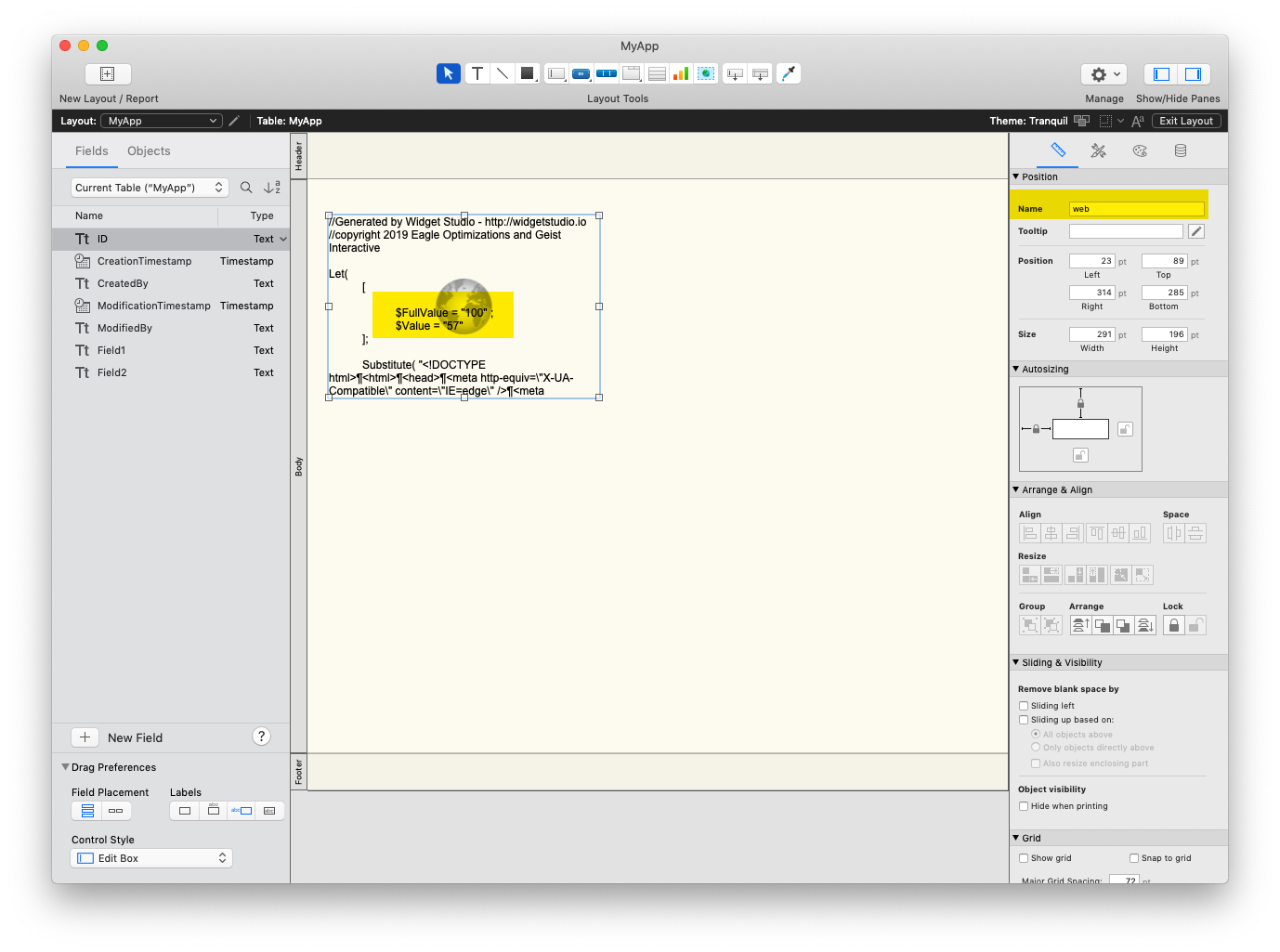This screenshot has width=1280, height=952.
Task: Select the Portal tool
Action: [657, 73]
